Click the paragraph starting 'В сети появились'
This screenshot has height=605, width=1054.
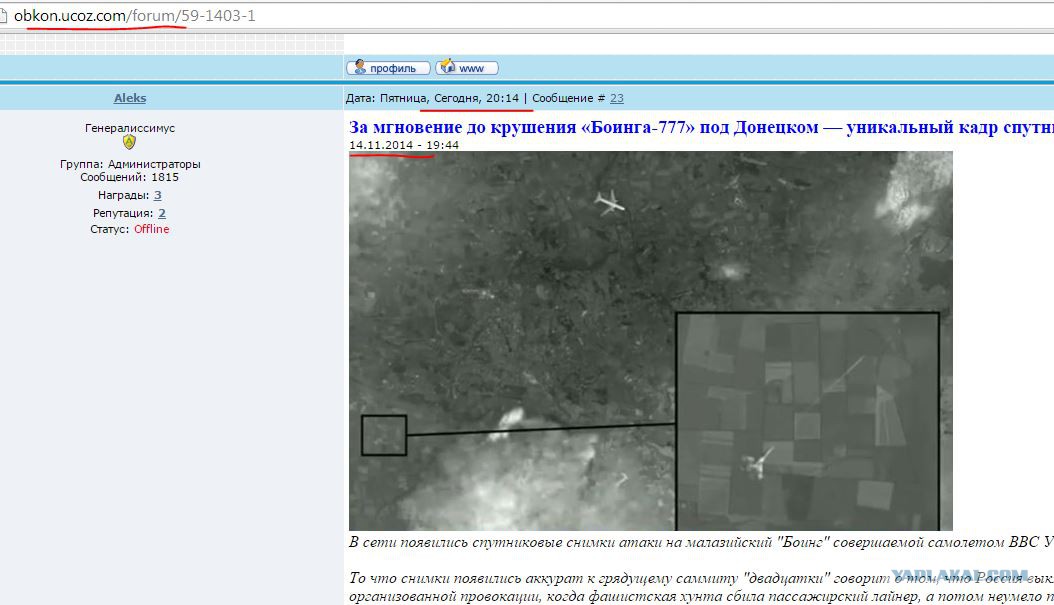click(x=701, y=542)
